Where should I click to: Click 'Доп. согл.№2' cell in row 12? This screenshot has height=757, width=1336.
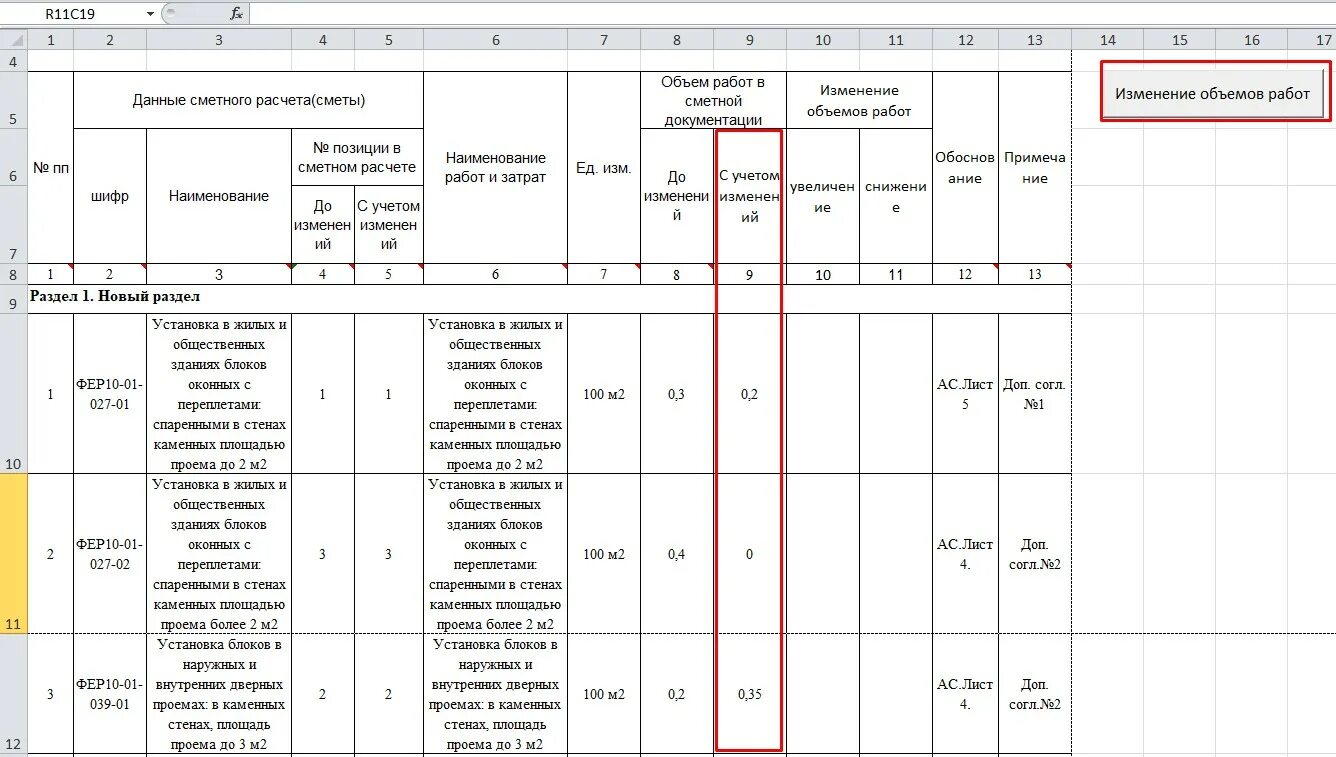click(1035, 694)
